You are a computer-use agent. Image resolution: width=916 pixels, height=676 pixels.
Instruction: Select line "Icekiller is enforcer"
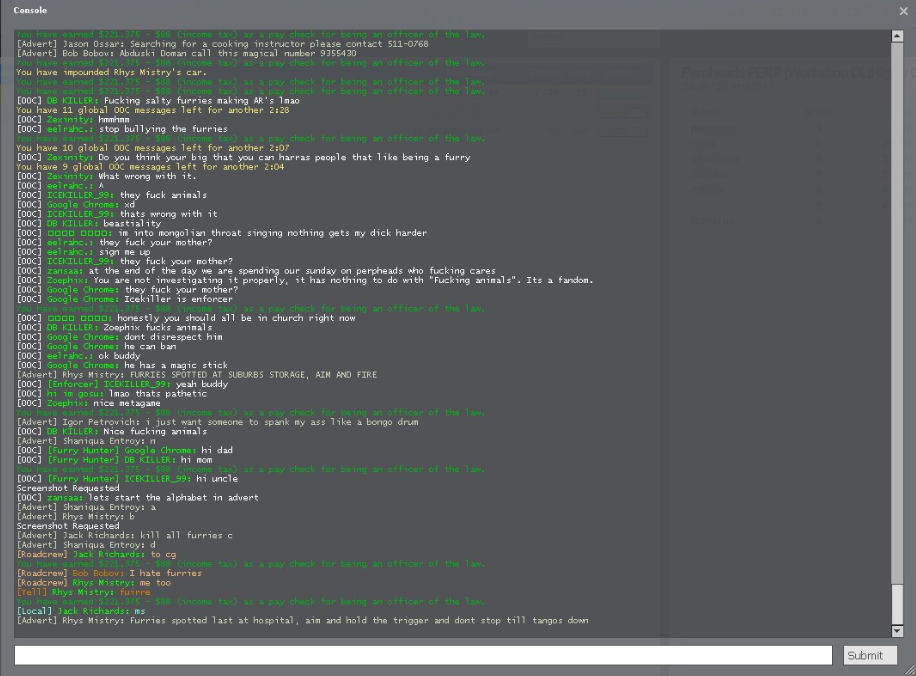pos(124,299)
